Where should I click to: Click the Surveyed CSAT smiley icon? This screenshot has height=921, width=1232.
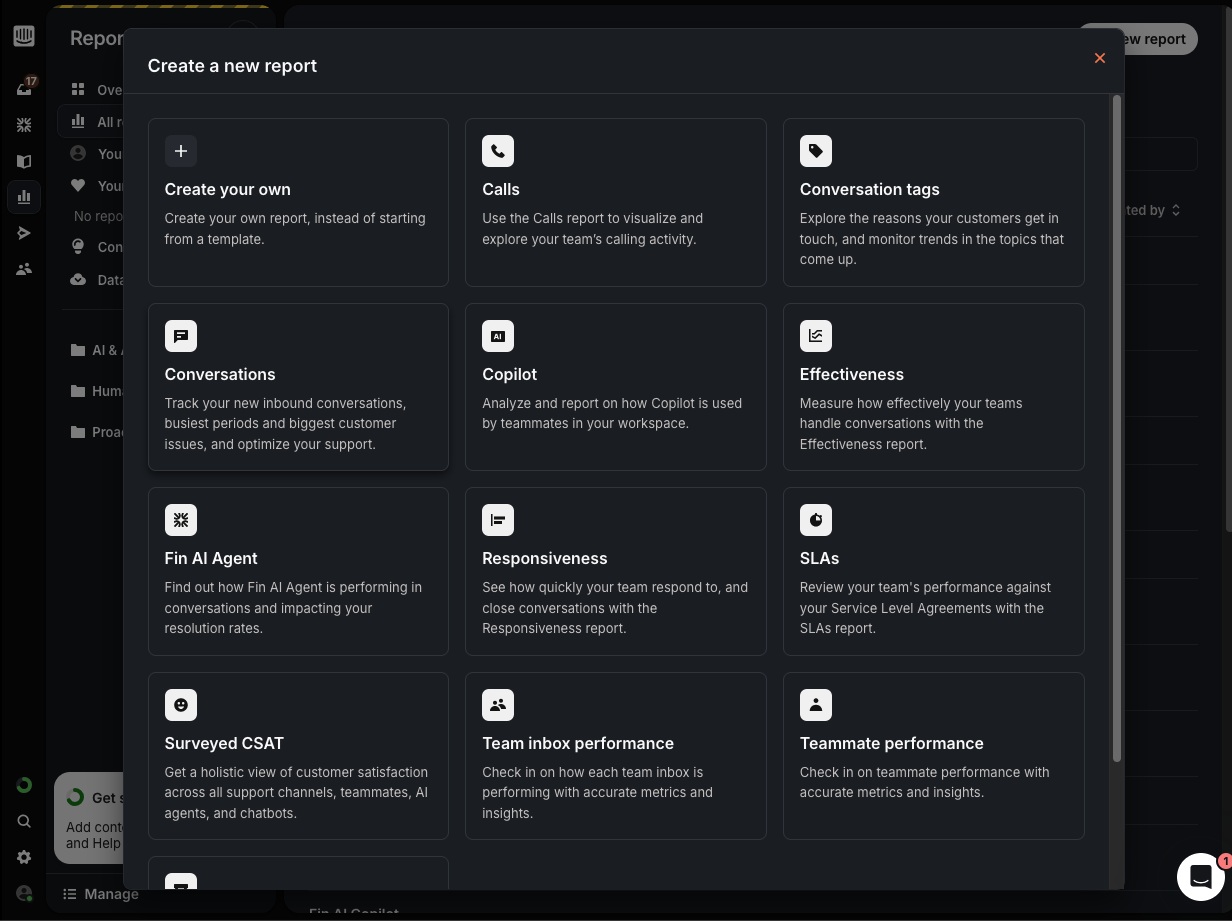[x=181, y=705]
